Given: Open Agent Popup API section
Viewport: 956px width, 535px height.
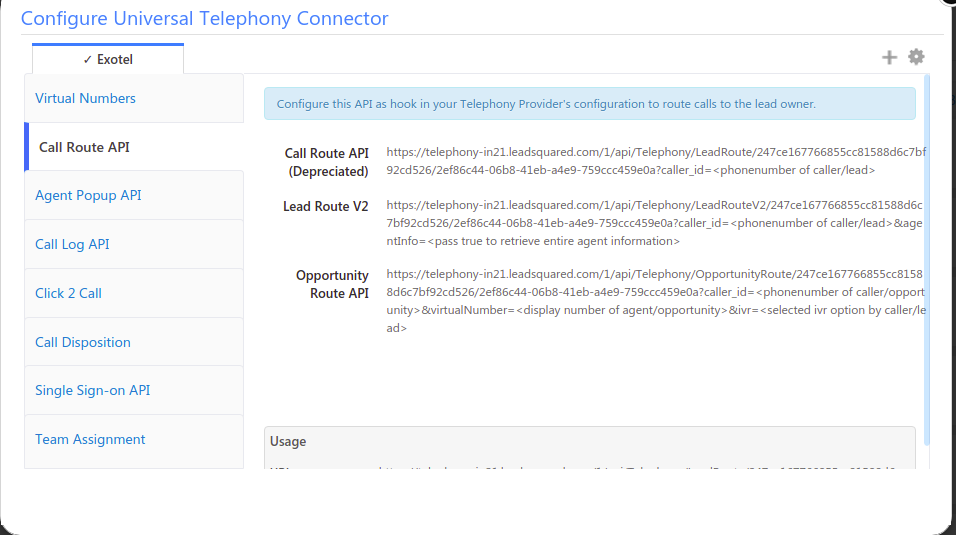Looking at the screenshot, I should [134, 195].
